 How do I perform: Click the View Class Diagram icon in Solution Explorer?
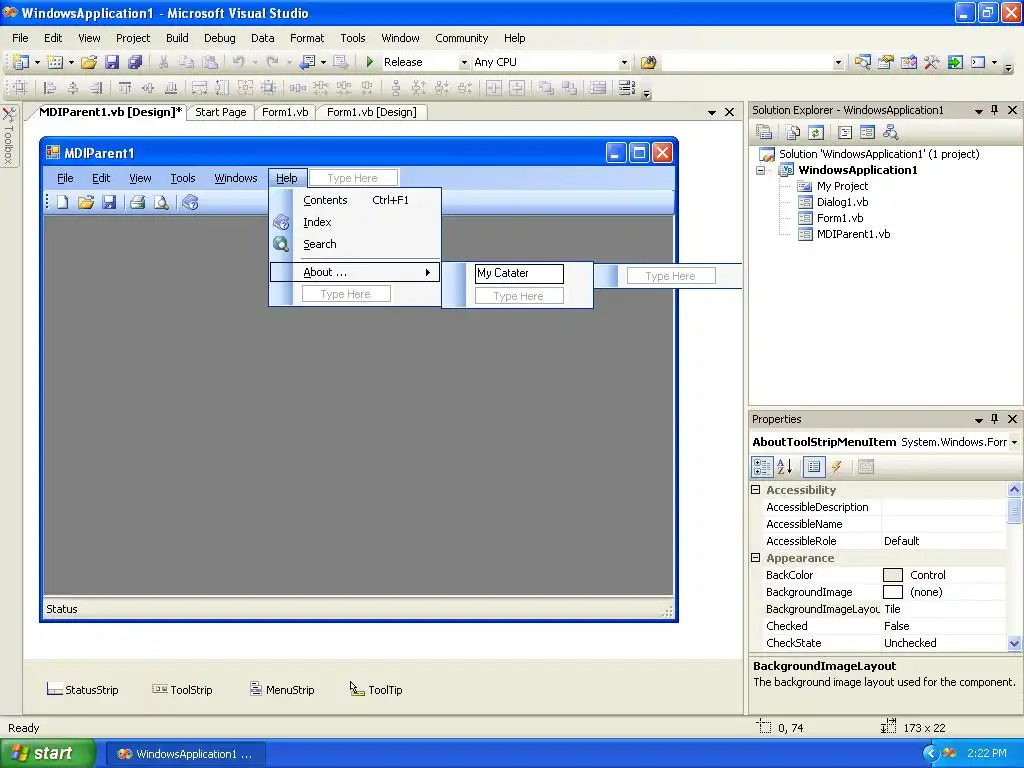(890, 133)
